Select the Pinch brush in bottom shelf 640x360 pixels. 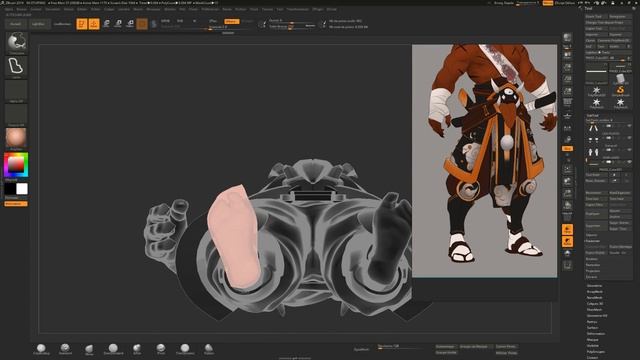(x=161, y=349)
